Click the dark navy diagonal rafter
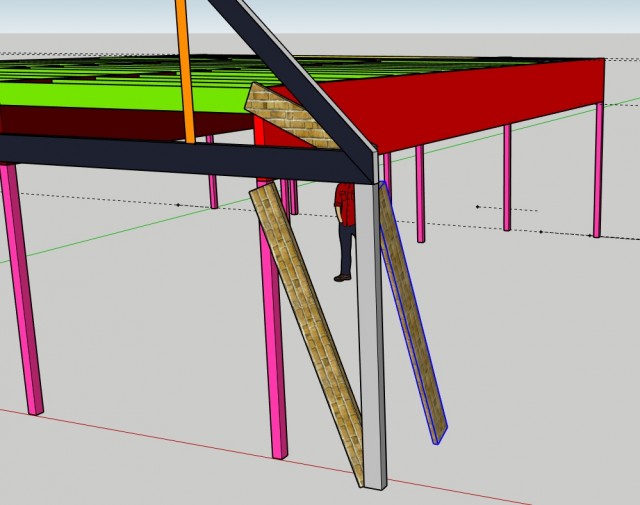 (x=292, y=78)
